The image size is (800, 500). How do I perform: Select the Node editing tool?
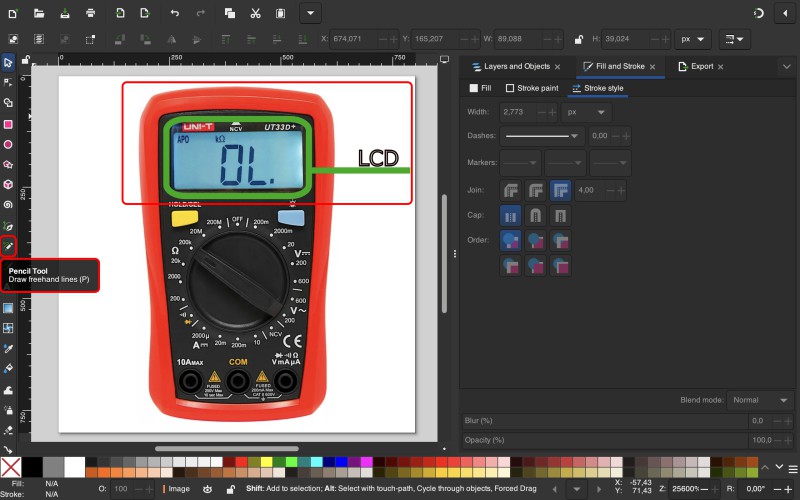coord(8,83)
